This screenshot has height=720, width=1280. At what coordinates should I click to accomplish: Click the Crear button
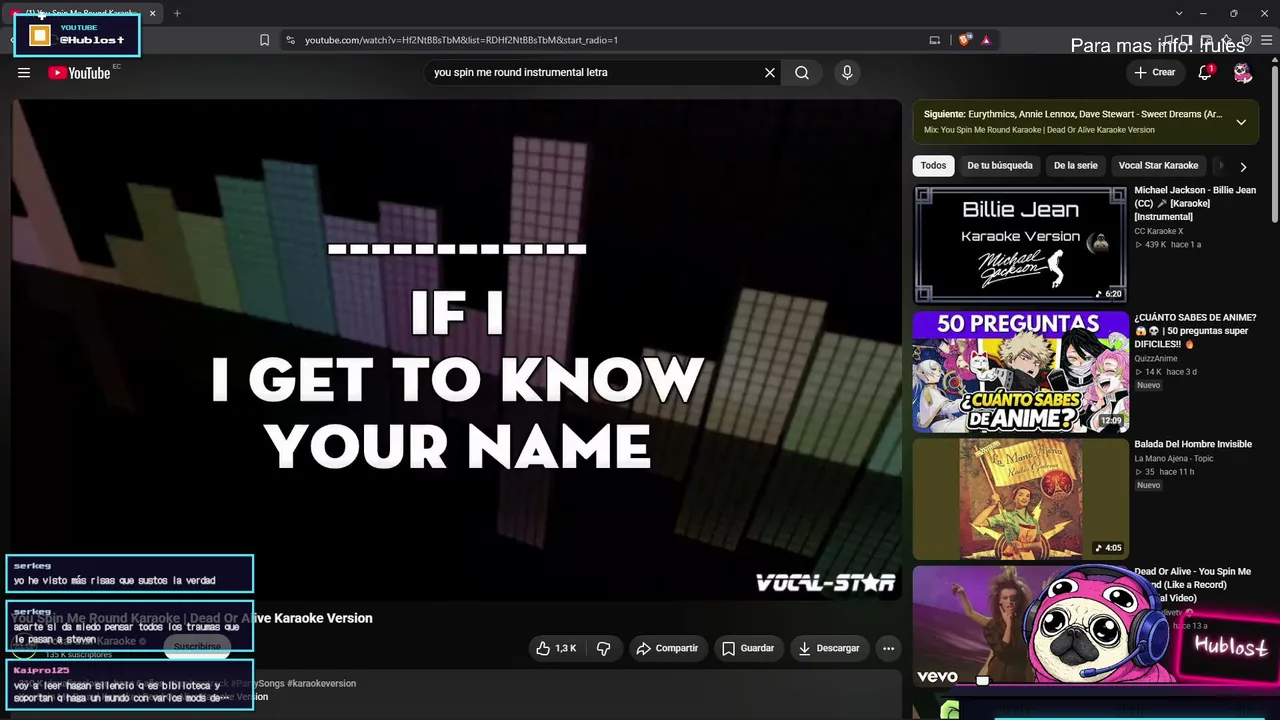1155,72
